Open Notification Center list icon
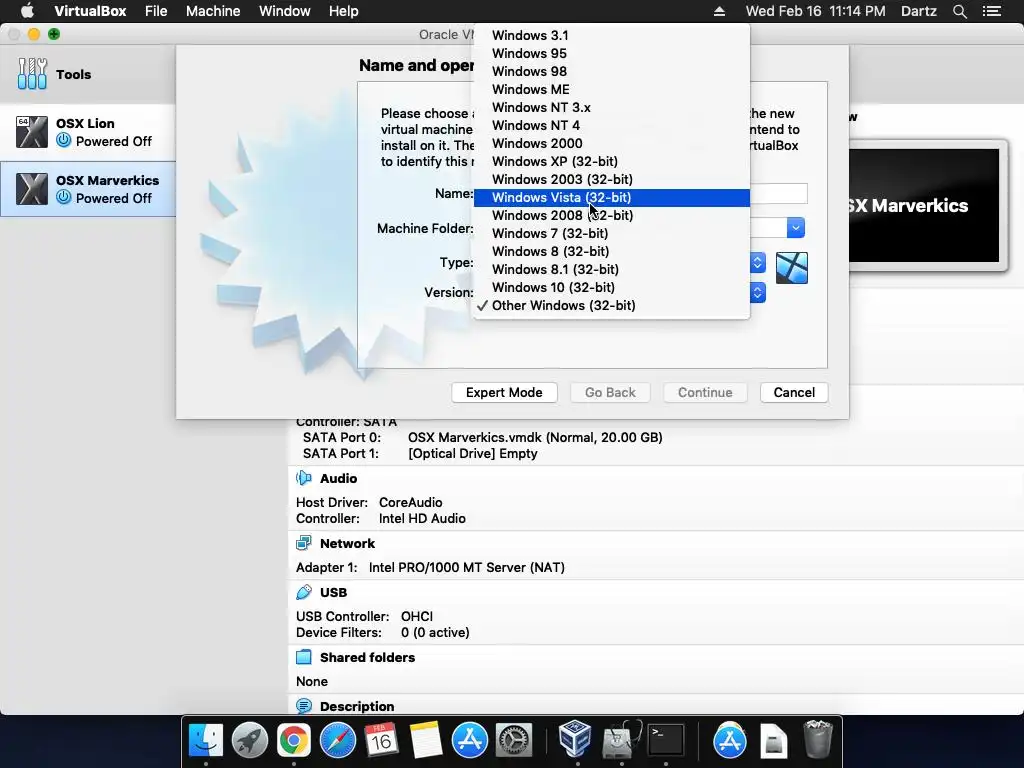Image resolution: width=1024 pixels, height=768 pixels. (991, 11)
